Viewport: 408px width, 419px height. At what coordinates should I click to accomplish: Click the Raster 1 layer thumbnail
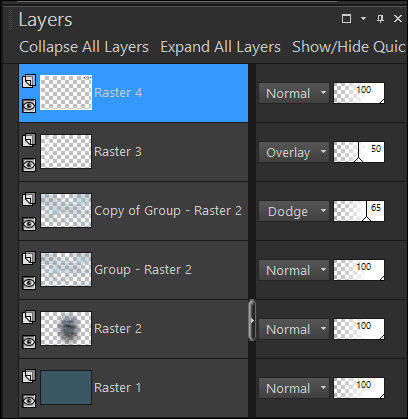(66, 387)
